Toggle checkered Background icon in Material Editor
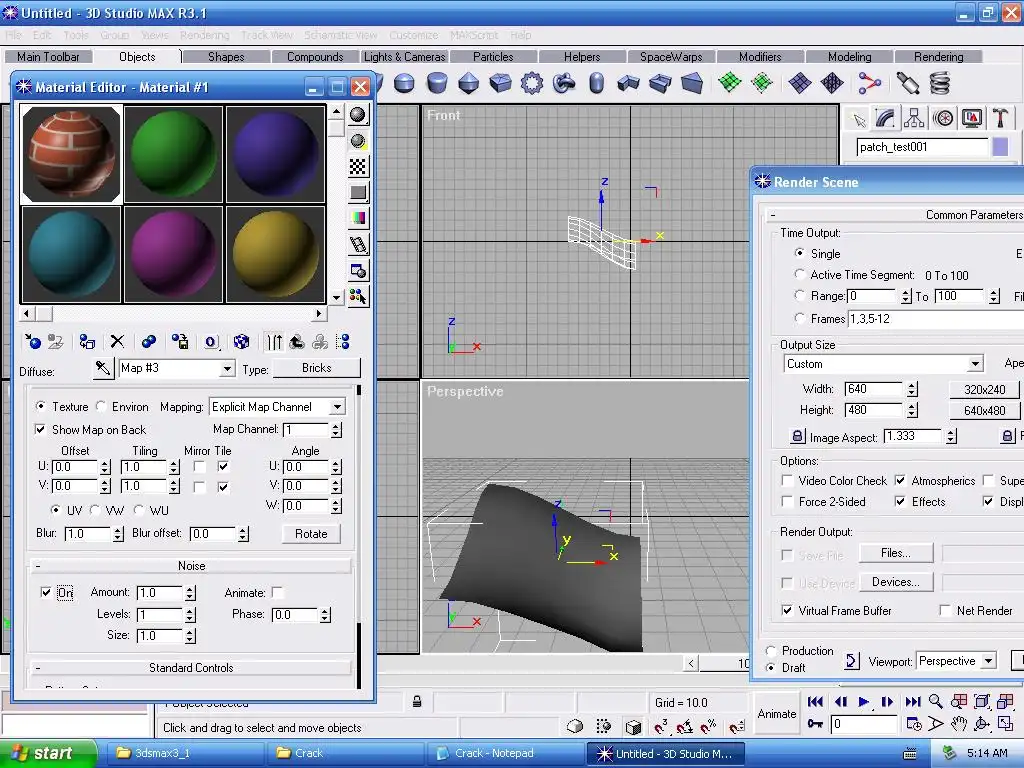Image resolution: width=1024 pixels, height=768 pixels. 358,167
